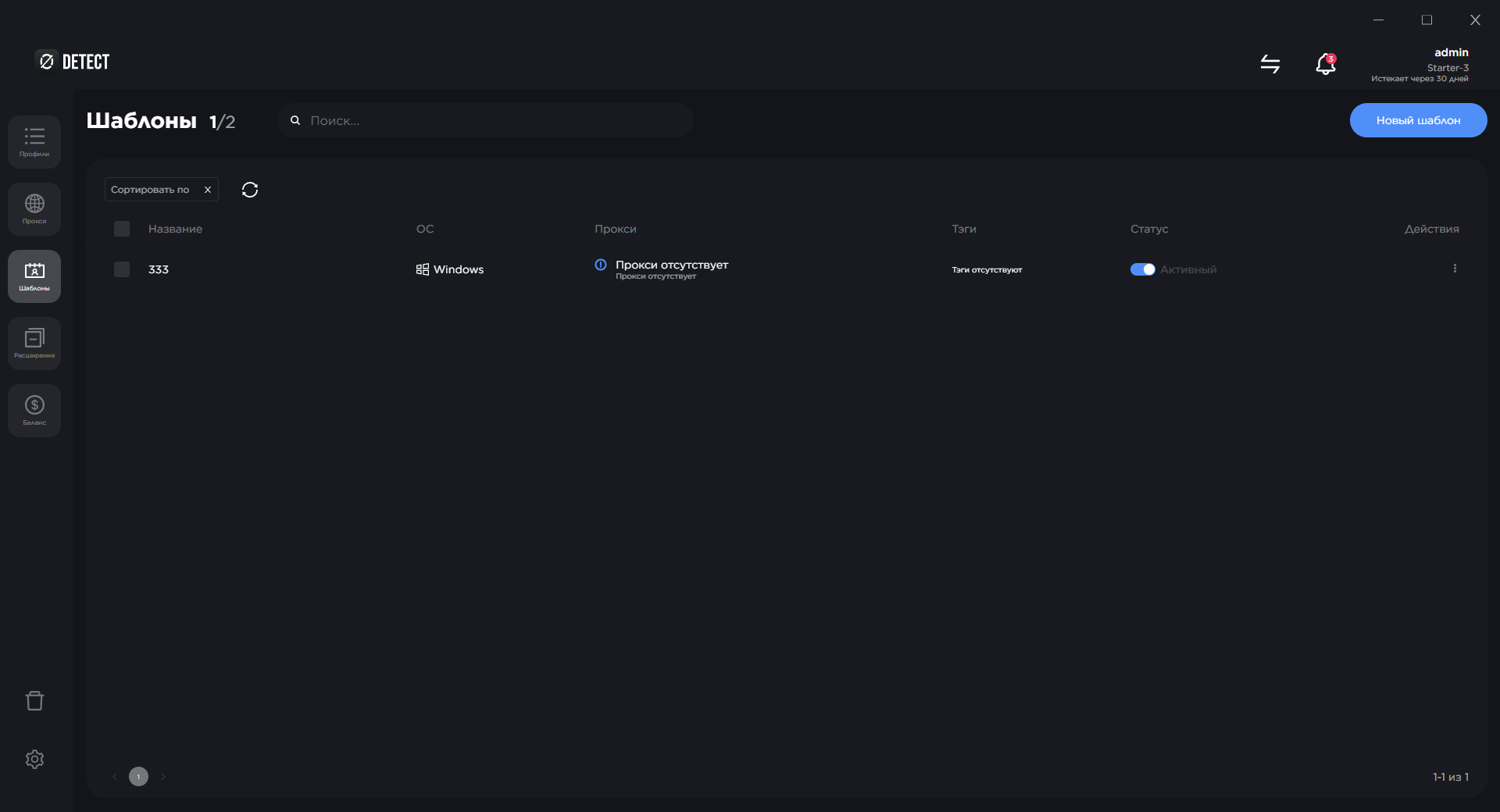This screenshot has height=812, width=1500.
Task: Open actions menu for template 333
Action: click(x=1455, y=269)
